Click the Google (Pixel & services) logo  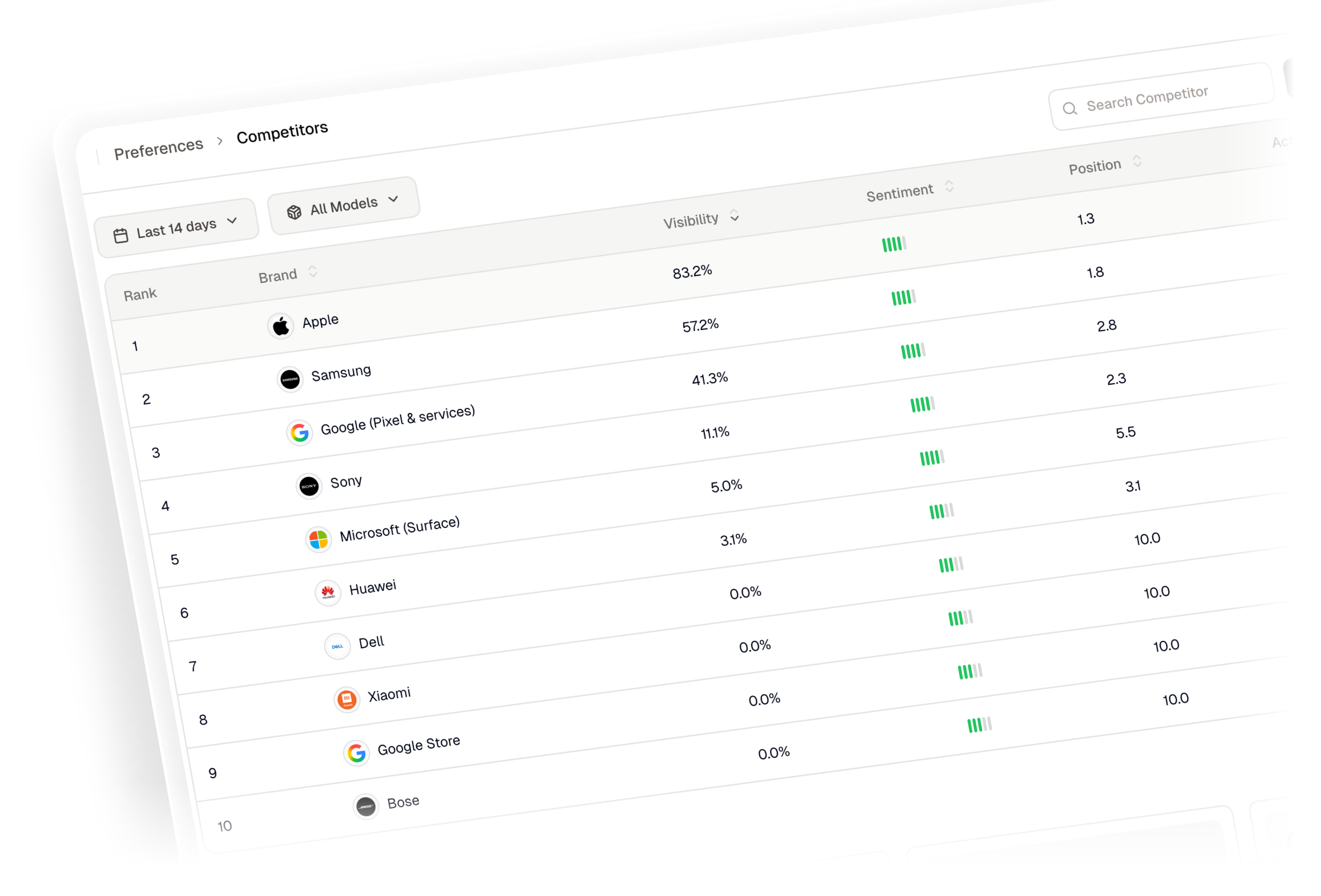(300, 432)
